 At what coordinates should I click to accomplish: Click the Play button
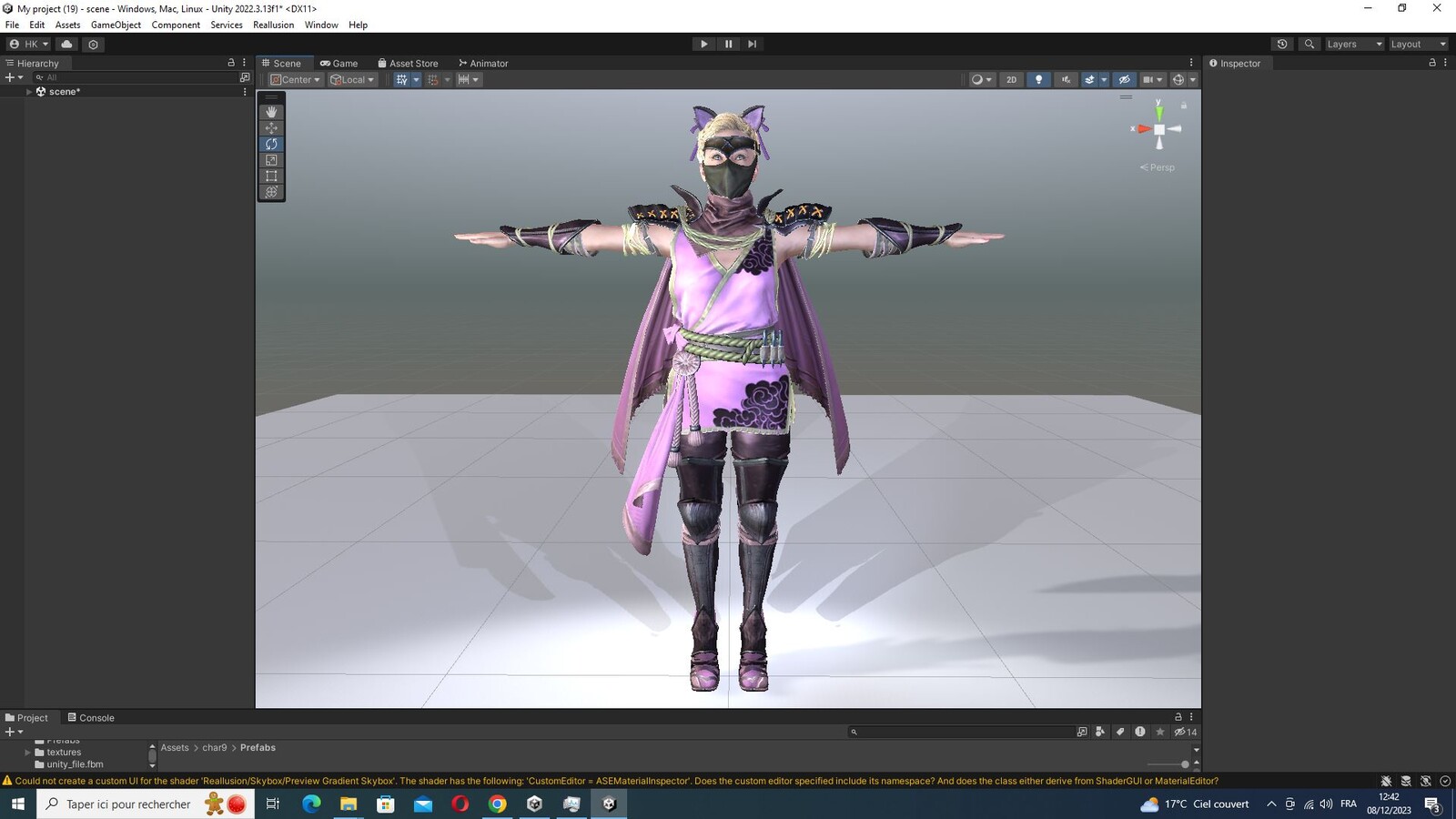[x=703, y=44]
